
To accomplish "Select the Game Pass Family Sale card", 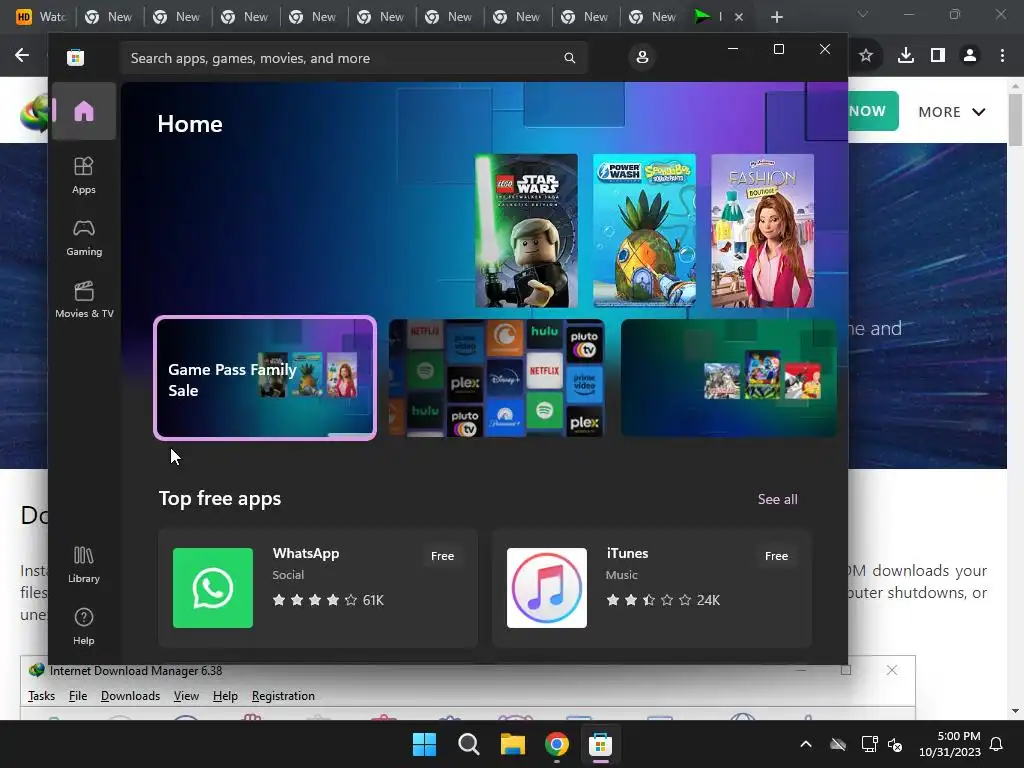I will (x=265, y=378).
